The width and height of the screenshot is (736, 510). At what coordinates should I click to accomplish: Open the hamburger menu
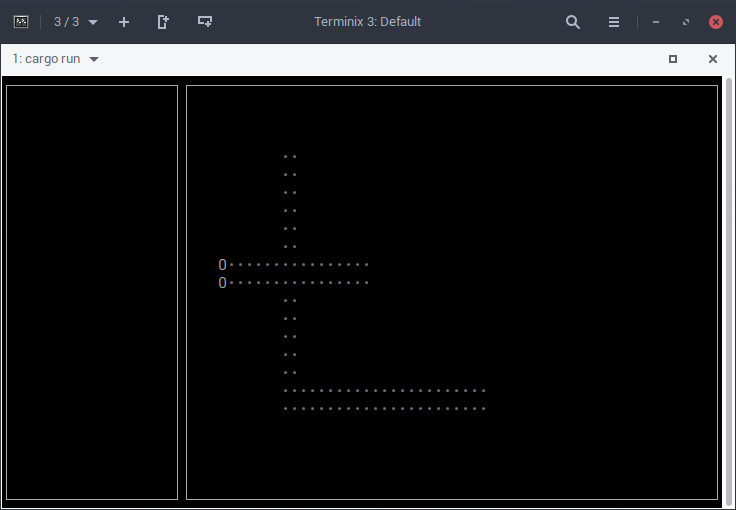(x=613, y=22)
